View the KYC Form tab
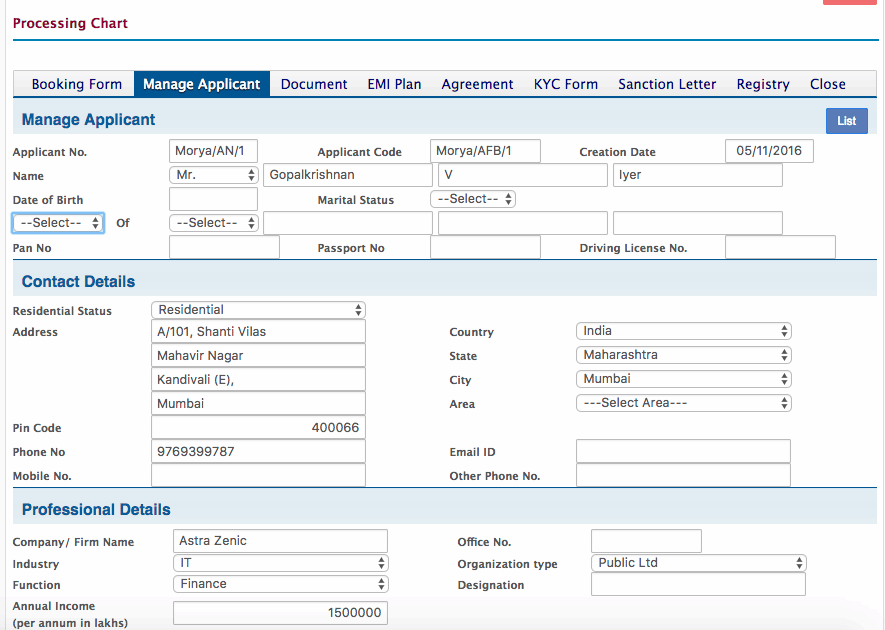Image resolution: width=885 pixels, height=630 pixels. (565, 84)
